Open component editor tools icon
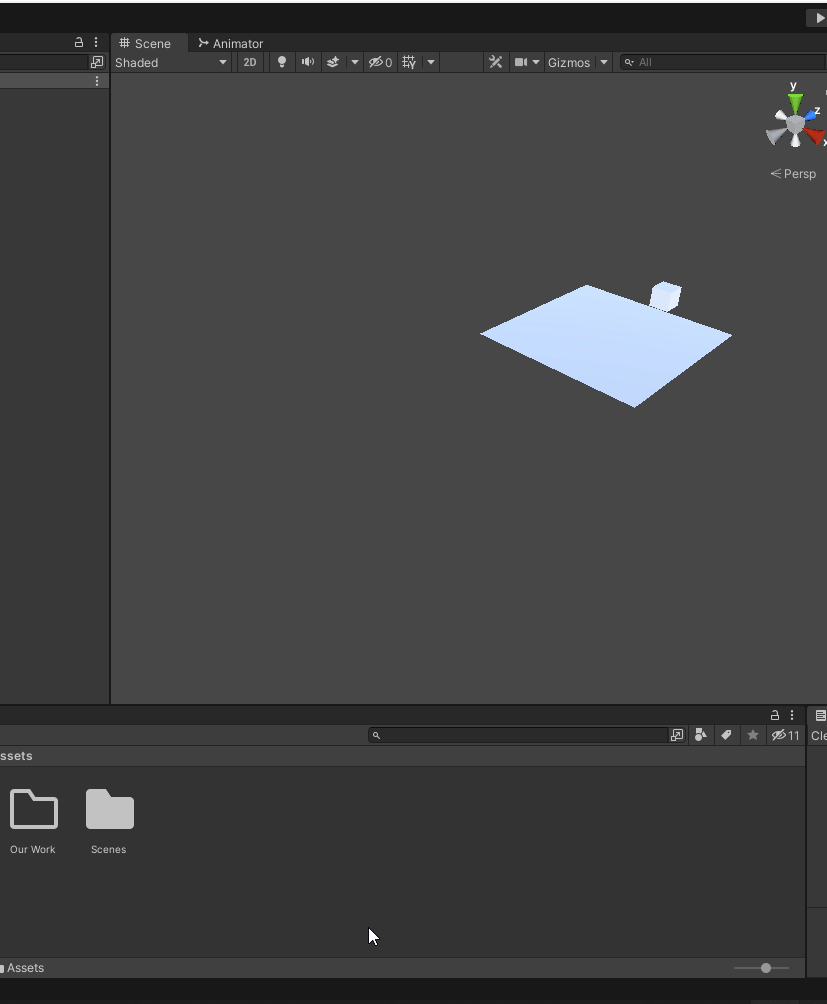The image size is (827, 1004). click(x=495, y=62)
